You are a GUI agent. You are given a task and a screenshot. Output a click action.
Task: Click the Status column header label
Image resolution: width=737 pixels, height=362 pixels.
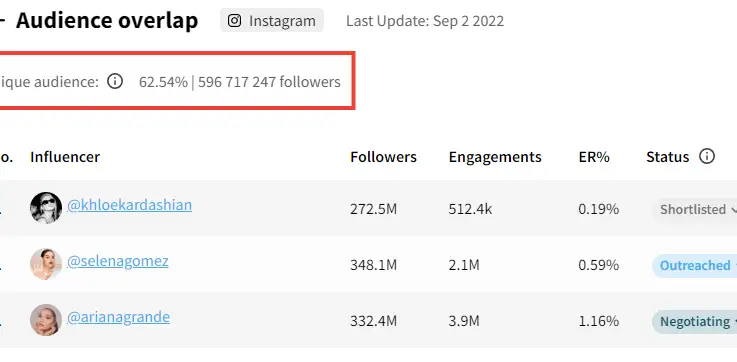tap(667, 157)
